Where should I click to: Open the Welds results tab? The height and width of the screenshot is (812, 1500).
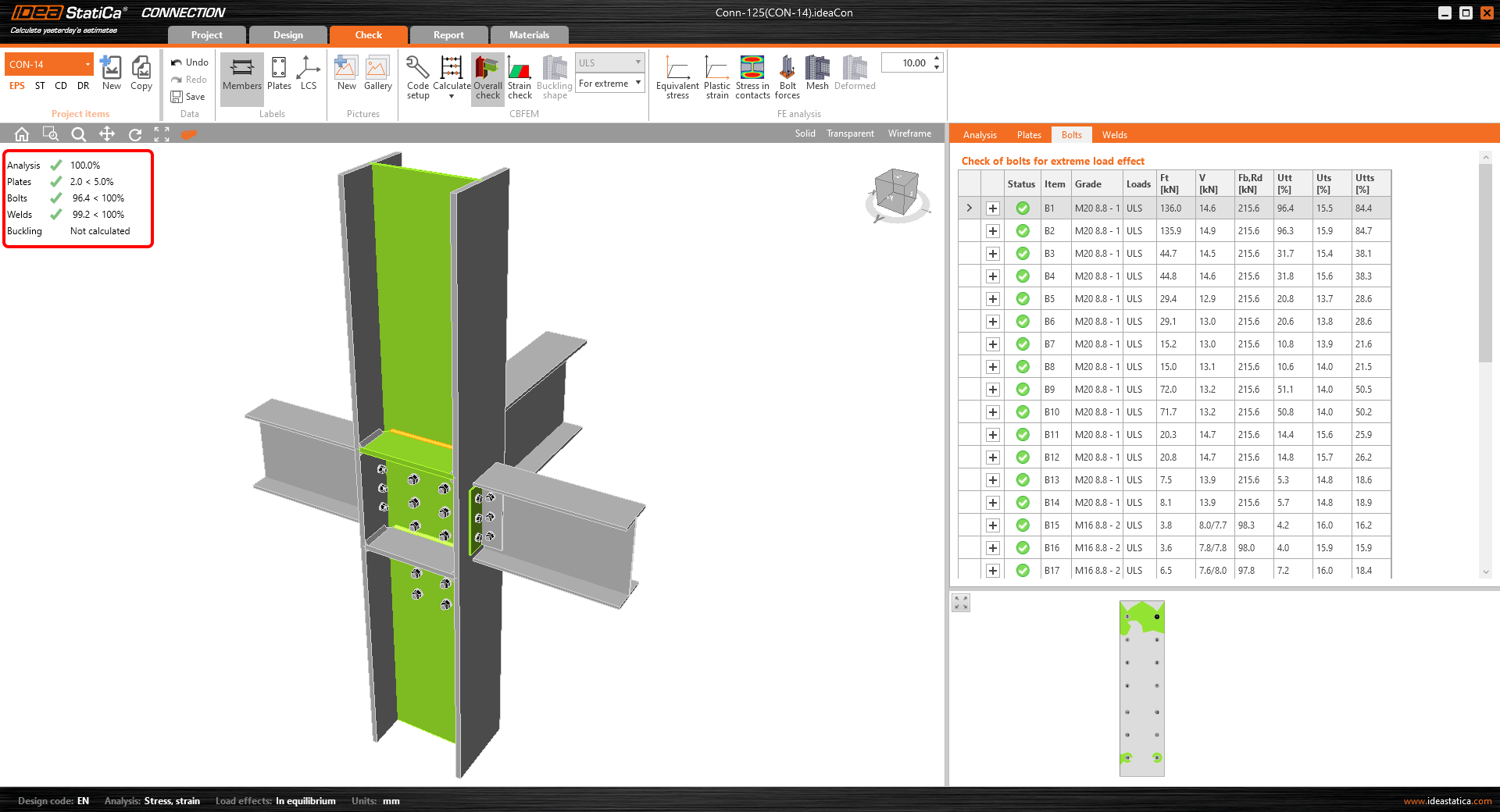pyautogui.click(x=1114, y=135)
